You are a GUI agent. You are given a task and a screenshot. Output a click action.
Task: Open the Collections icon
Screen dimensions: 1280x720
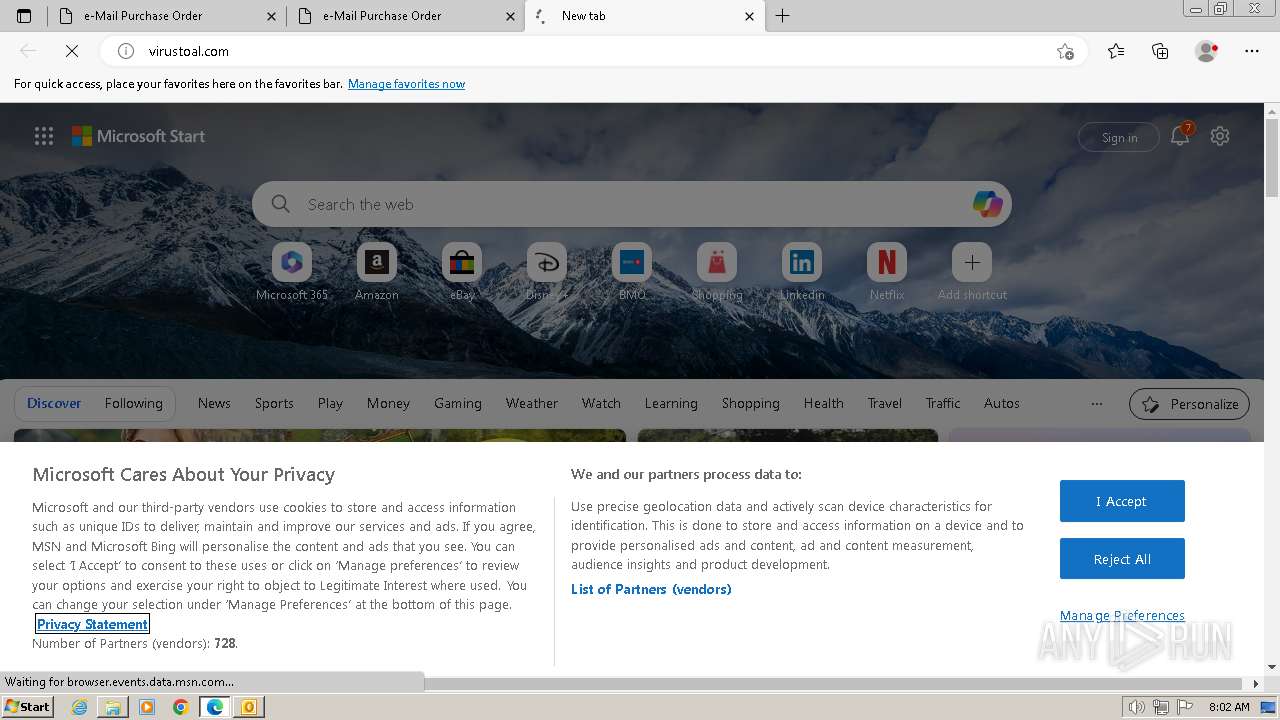point(1160,51)
